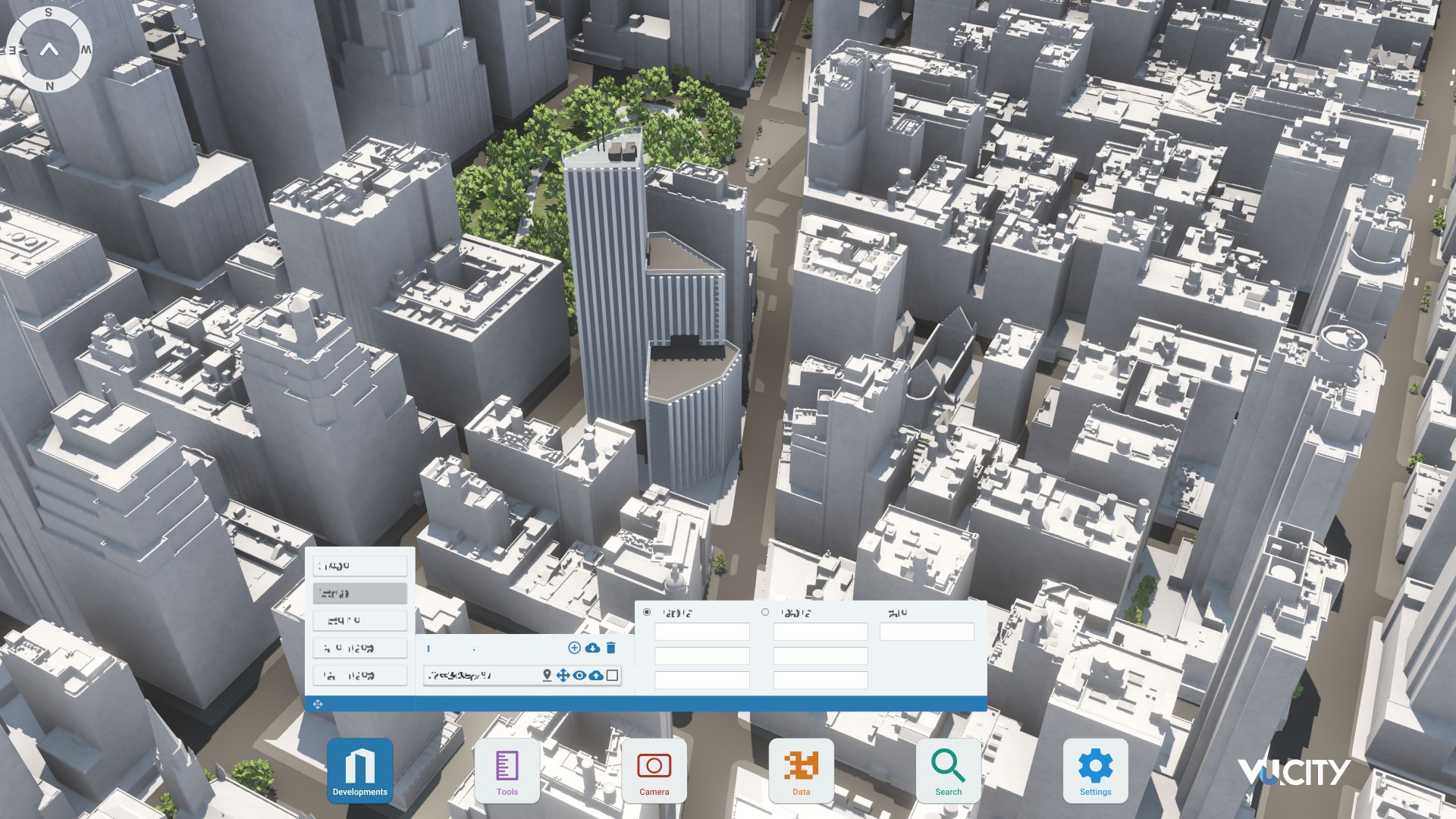Viewport: 1456px width, 819px height.
Task: Click the cloud download icon in the panel header
Action: [x=593, y=648]
